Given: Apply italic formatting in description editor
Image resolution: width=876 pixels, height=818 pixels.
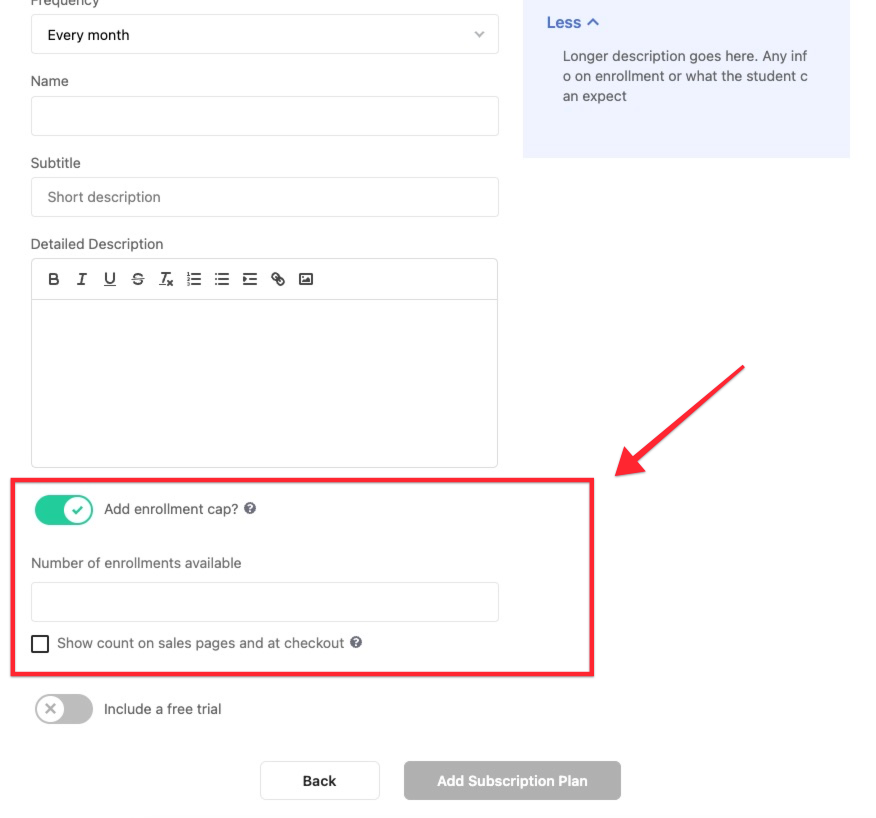Looking at the screenshot, I should pos(82,279).
